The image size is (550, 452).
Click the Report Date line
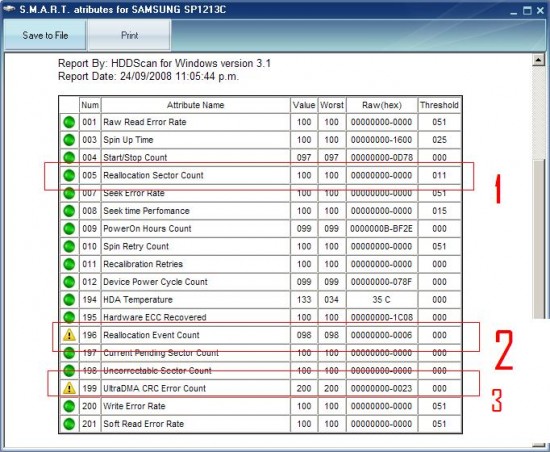[148, 76]
